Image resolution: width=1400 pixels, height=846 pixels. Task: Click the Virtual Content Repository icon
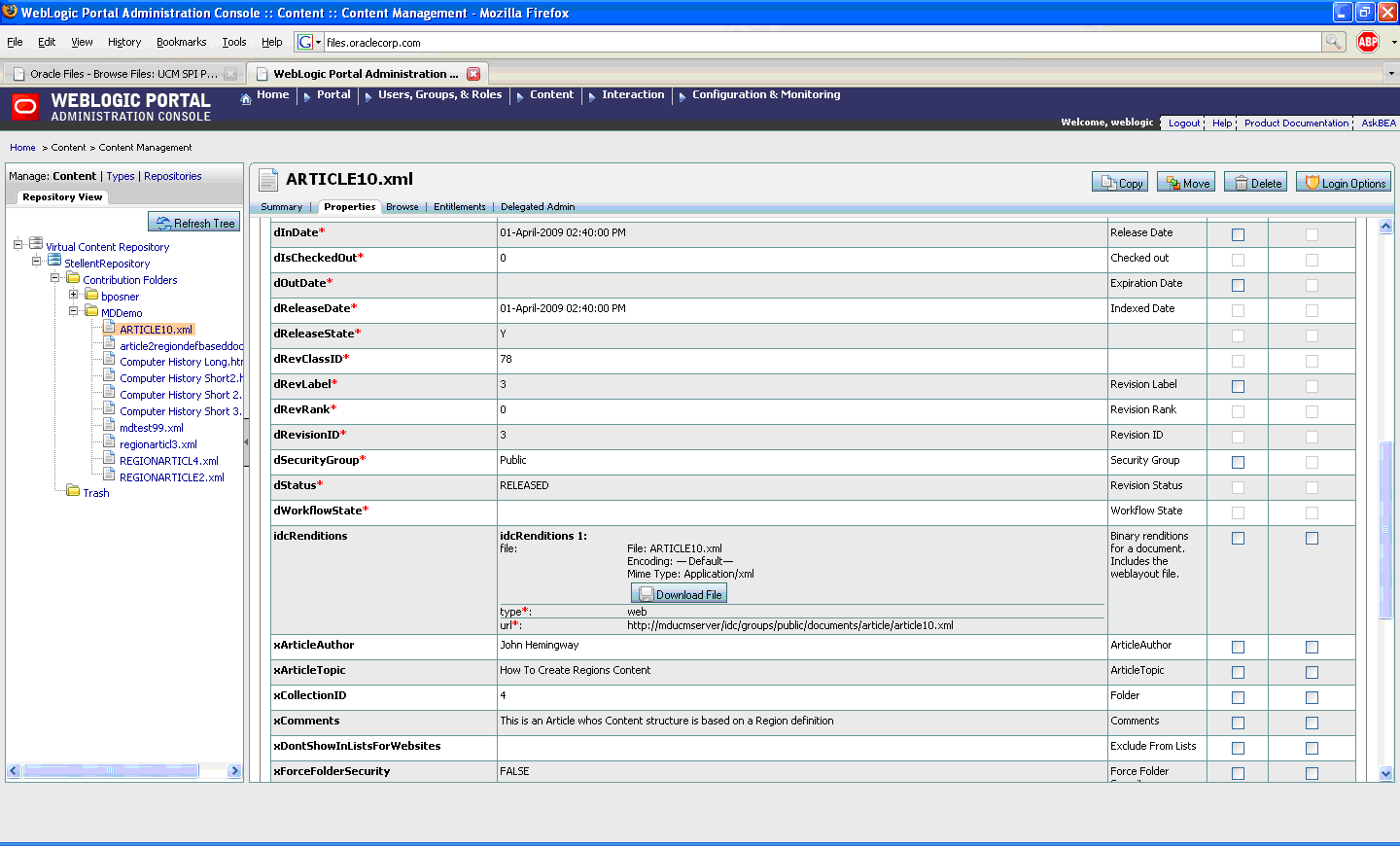tap(36, 244)
